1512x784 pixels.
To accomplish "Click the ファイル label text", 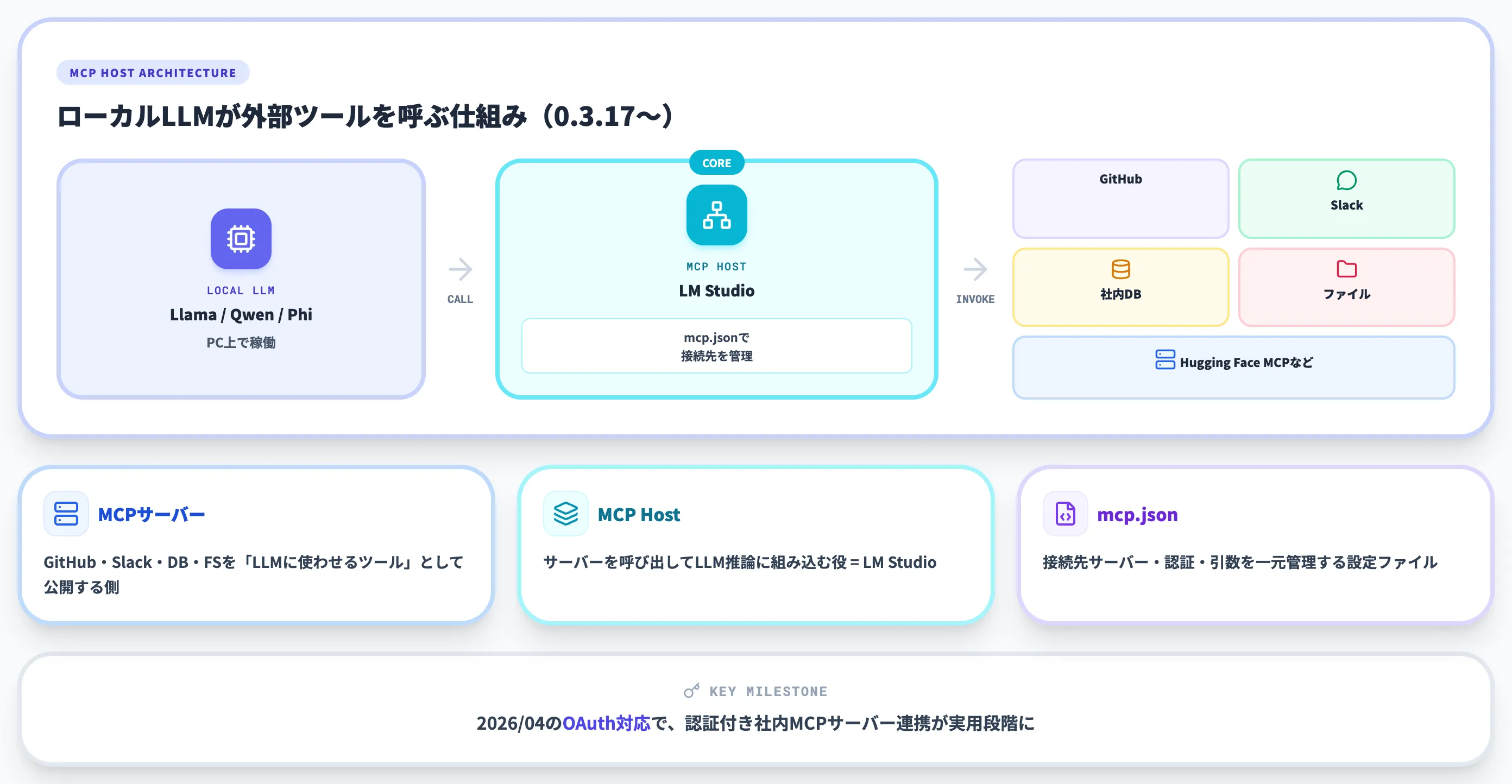I will point(1346,294).
